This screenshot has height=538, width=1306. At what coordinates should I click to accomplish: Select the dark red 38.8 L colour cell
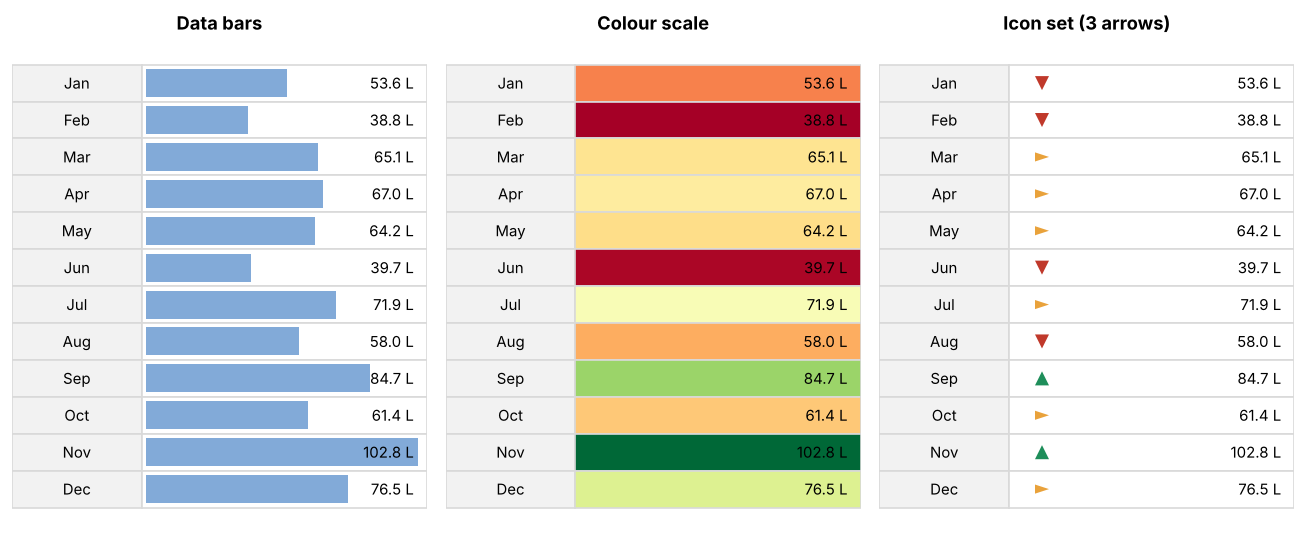click(x=718, y=120)
